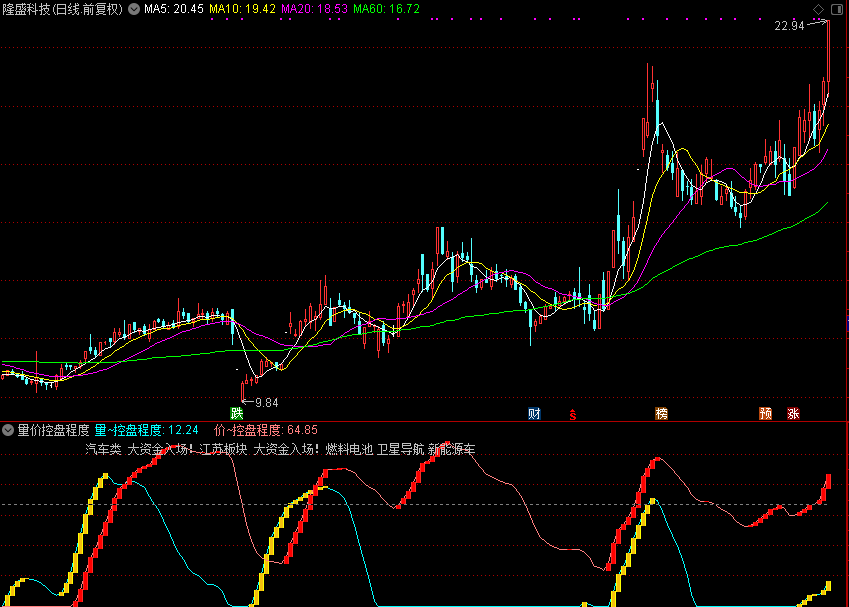Screen dimensions: 849x607
Task: Open the 量价控盘程度 indicator name
Action: [53, 431]
